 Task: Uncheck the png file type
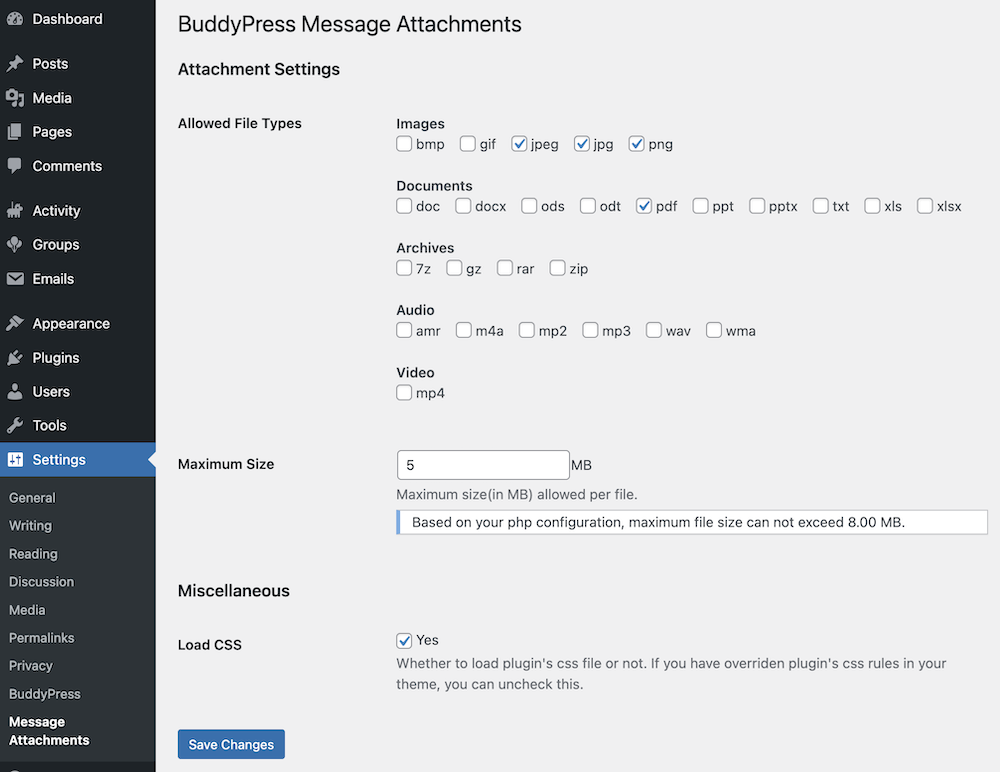tap(636, 144)
